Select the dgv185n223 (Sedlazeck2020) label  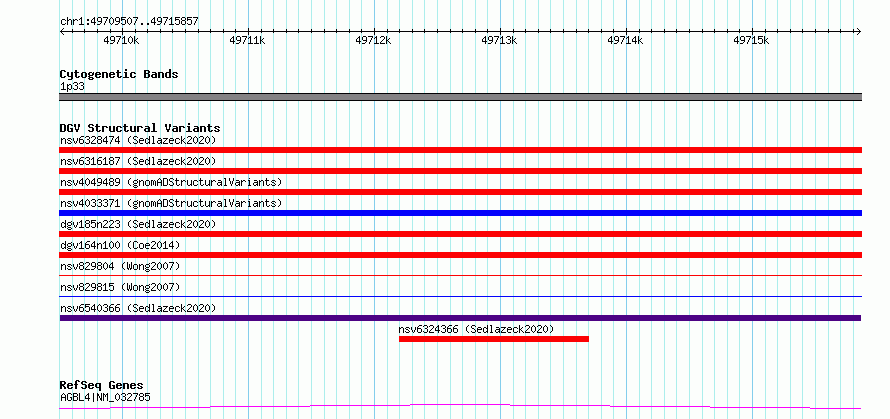pyautogui.click(x=138, y=224)
